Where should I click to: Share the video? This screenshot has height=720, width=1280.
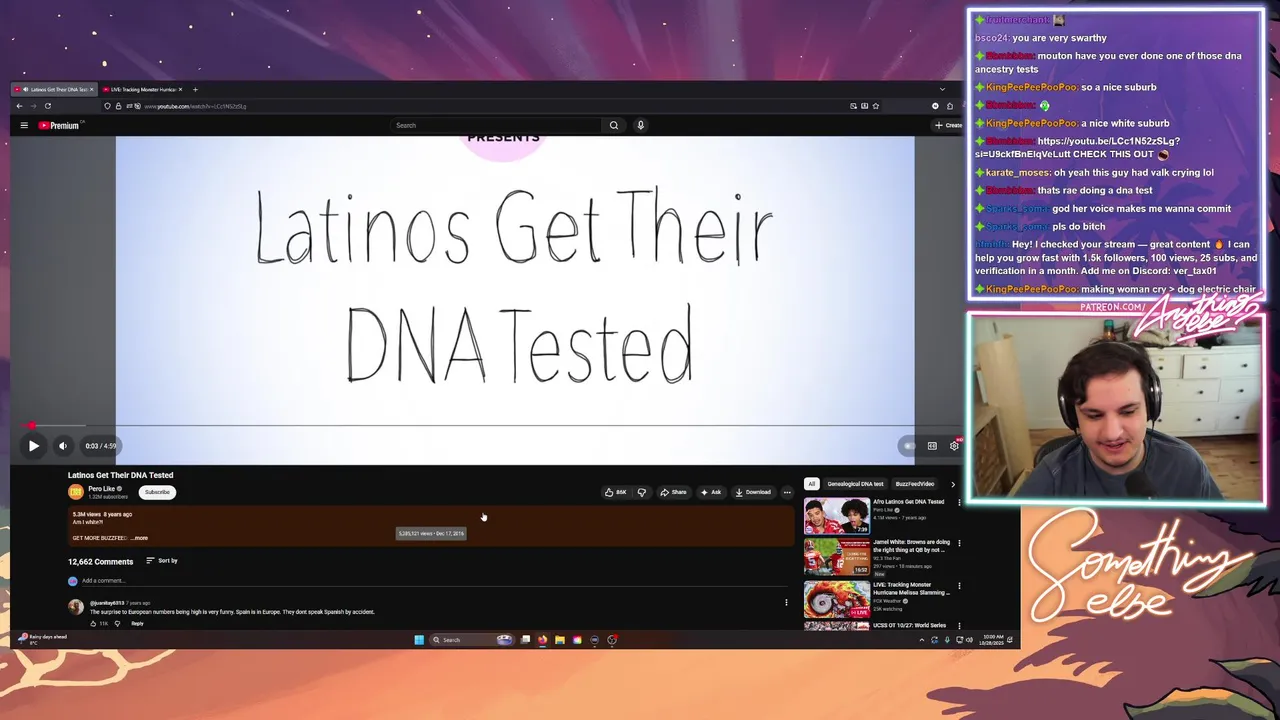coord(673,492)
